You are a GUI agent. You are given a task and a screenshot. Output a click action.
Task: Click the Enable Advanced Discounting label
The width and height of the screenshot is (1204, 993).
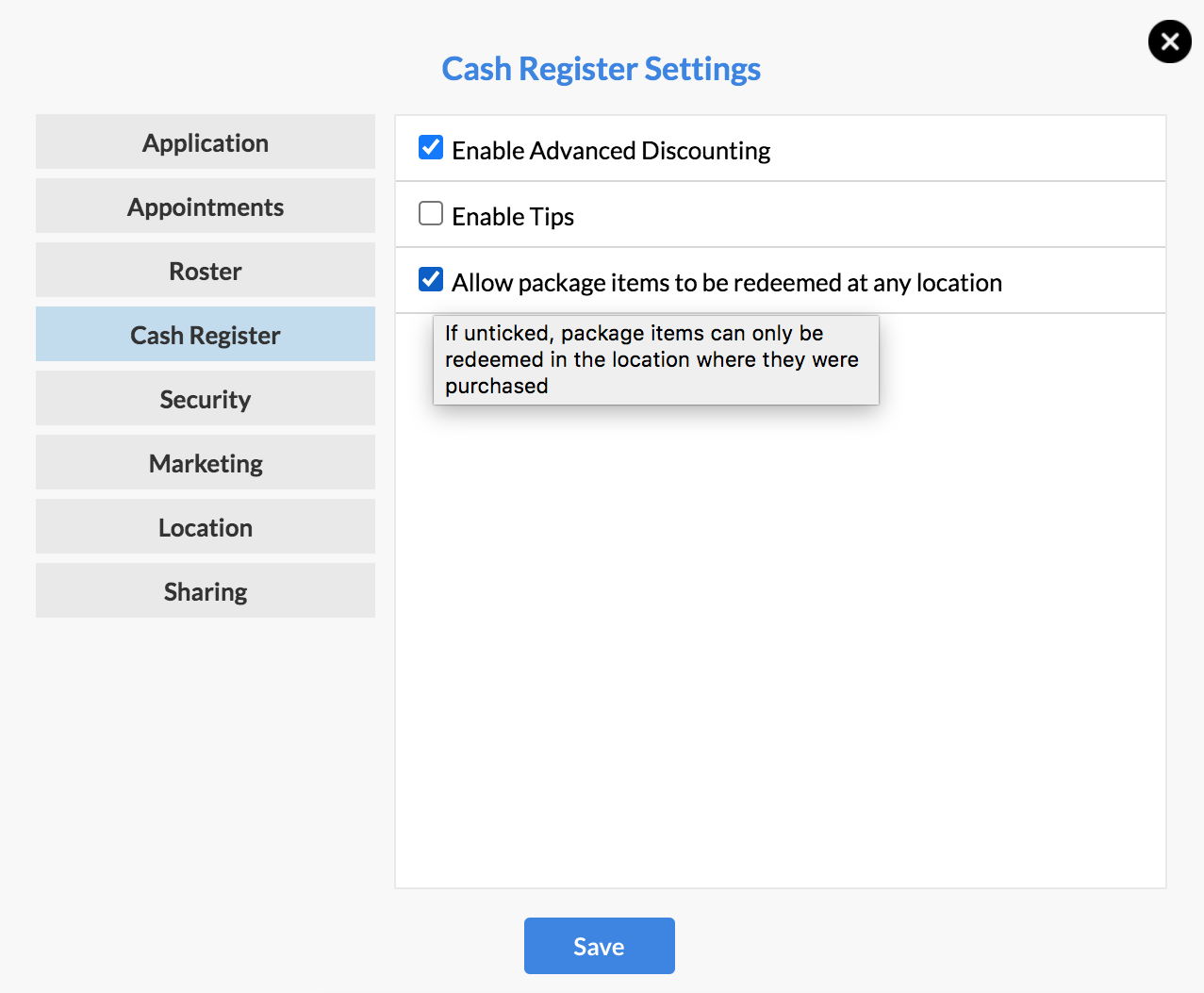611,151
